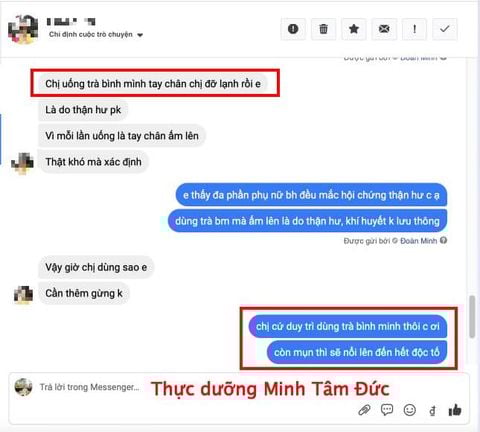Attach a file using paperclip icon

pos(364,410)
